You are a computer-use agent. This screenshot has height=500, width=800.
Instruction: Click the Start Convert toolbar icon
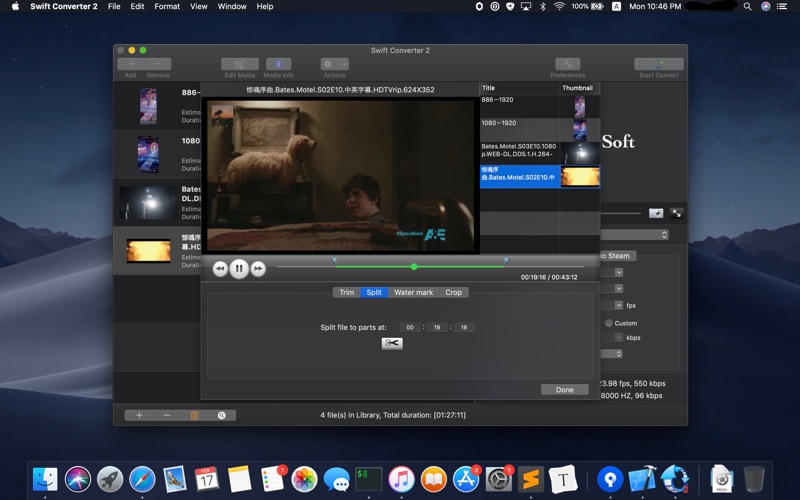coord(658,64)
